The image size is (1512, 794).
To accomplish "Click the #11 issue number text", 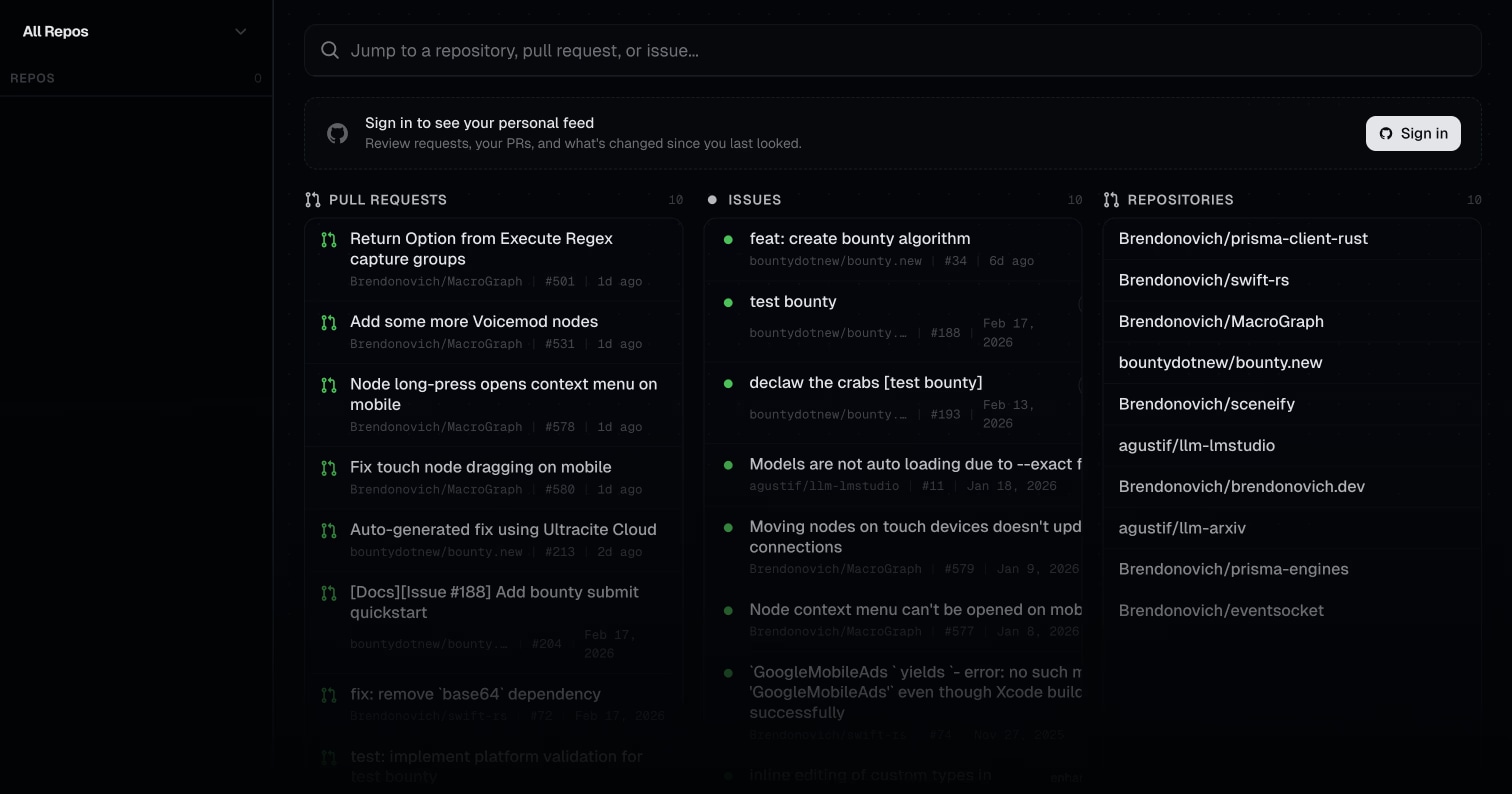I will point(933,486).
